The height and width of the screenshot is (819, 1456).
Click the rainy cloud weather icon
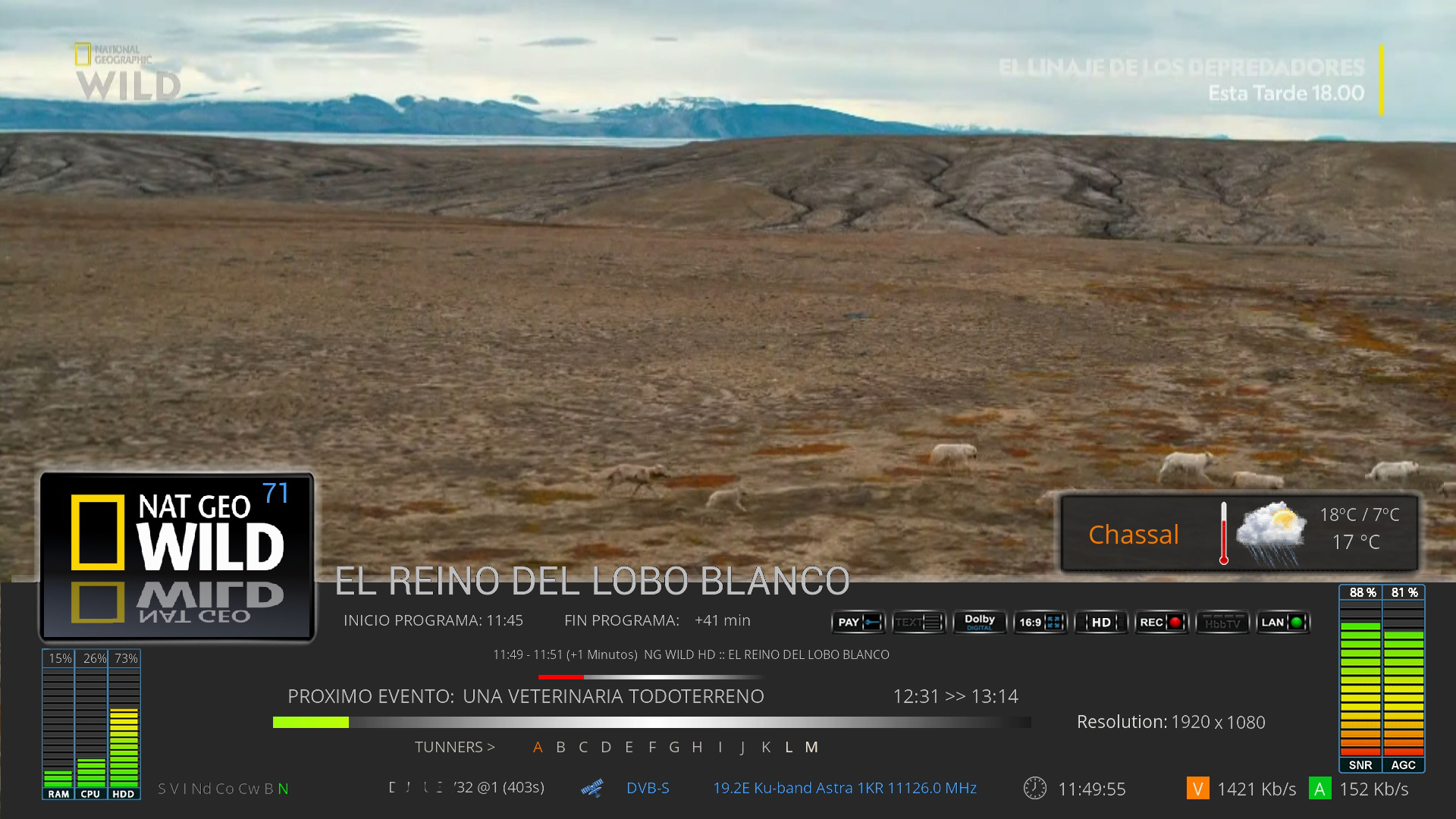pos(1271,533)
